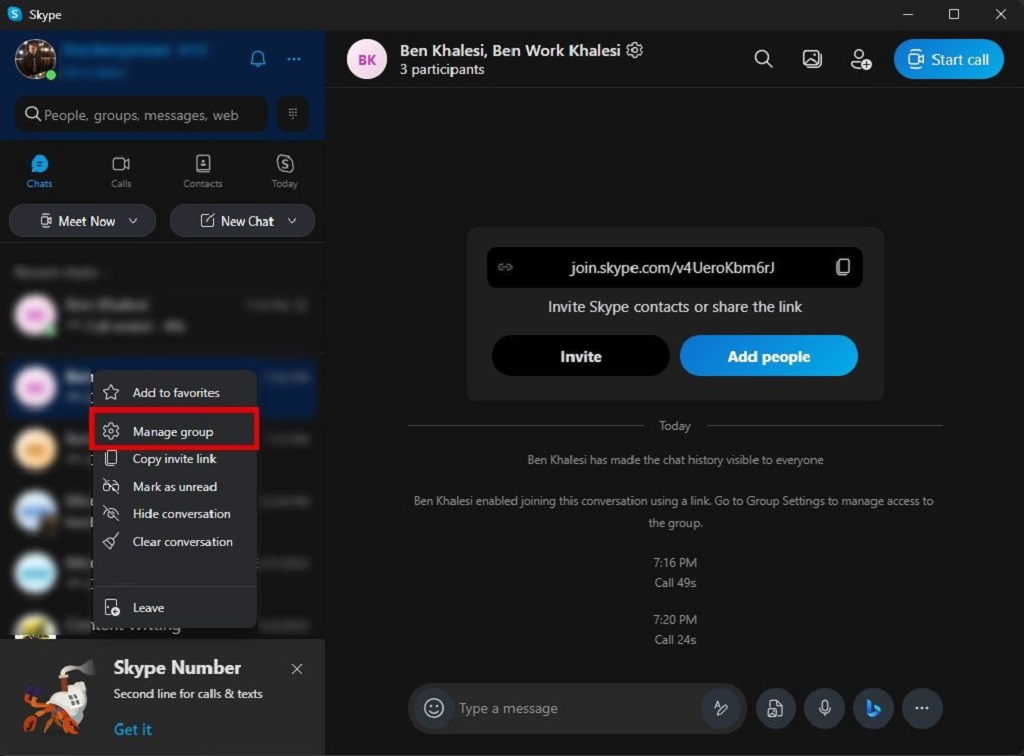Switch to the Chats tab
Viewport: 1024px width, 756px height.
pyautogui.click(x=39, y=172)
